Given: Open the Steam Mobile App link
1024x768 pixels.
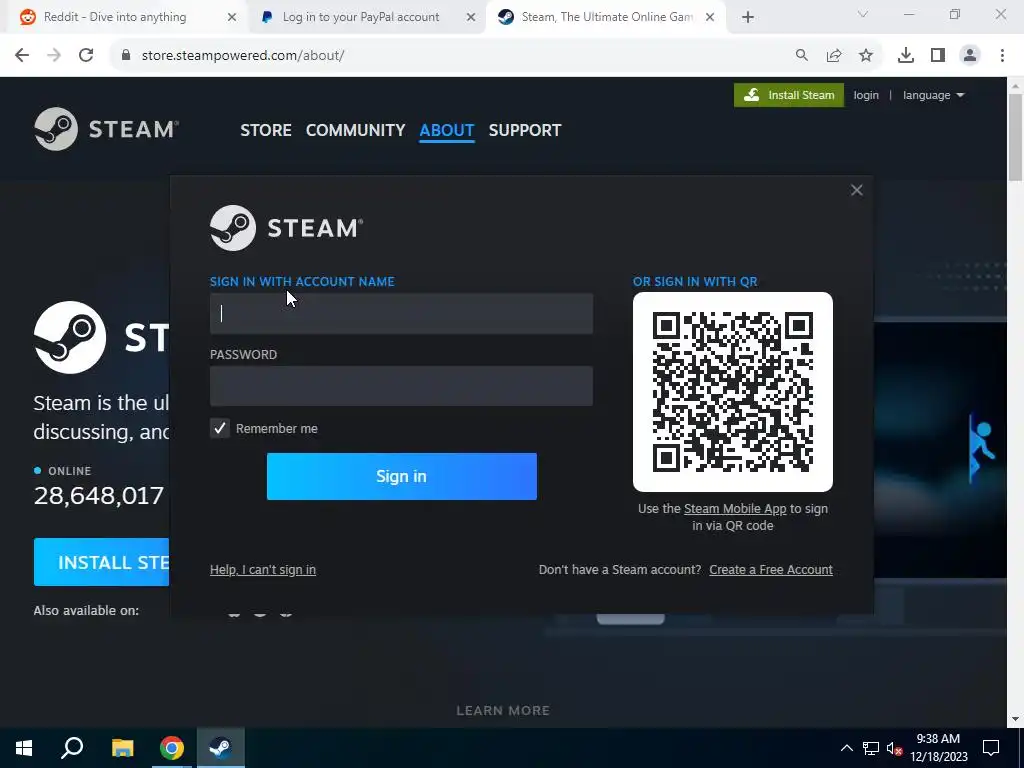Looking at the screenshot, I should pos(735,509).
